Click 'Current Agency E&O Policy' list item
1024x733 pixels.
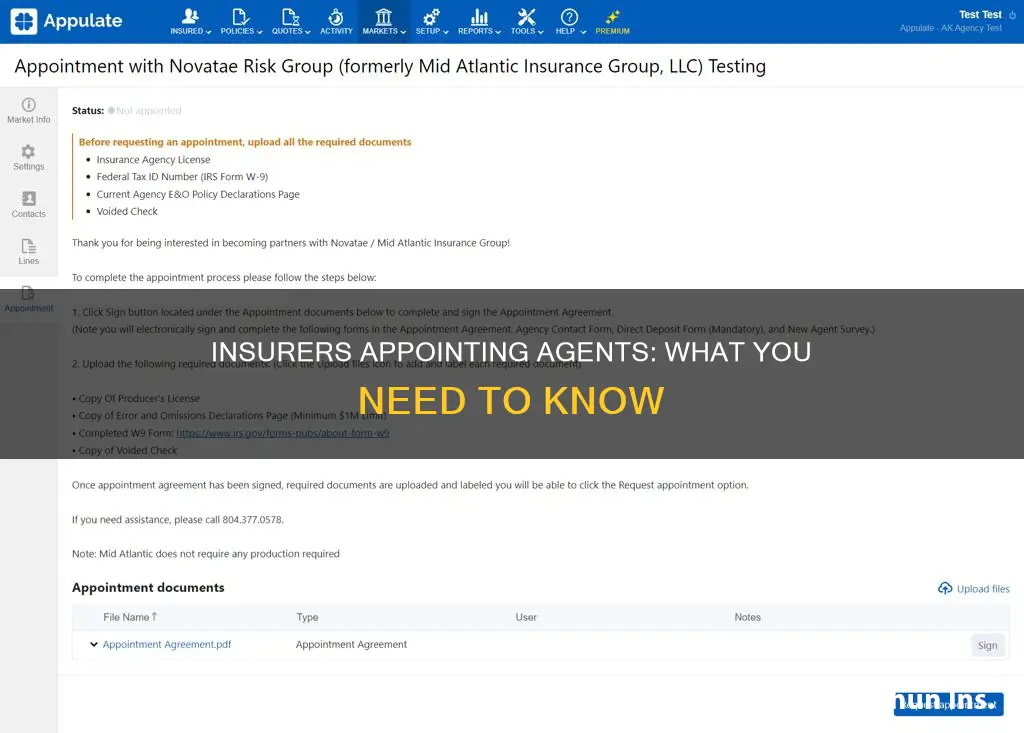(198, 194)
